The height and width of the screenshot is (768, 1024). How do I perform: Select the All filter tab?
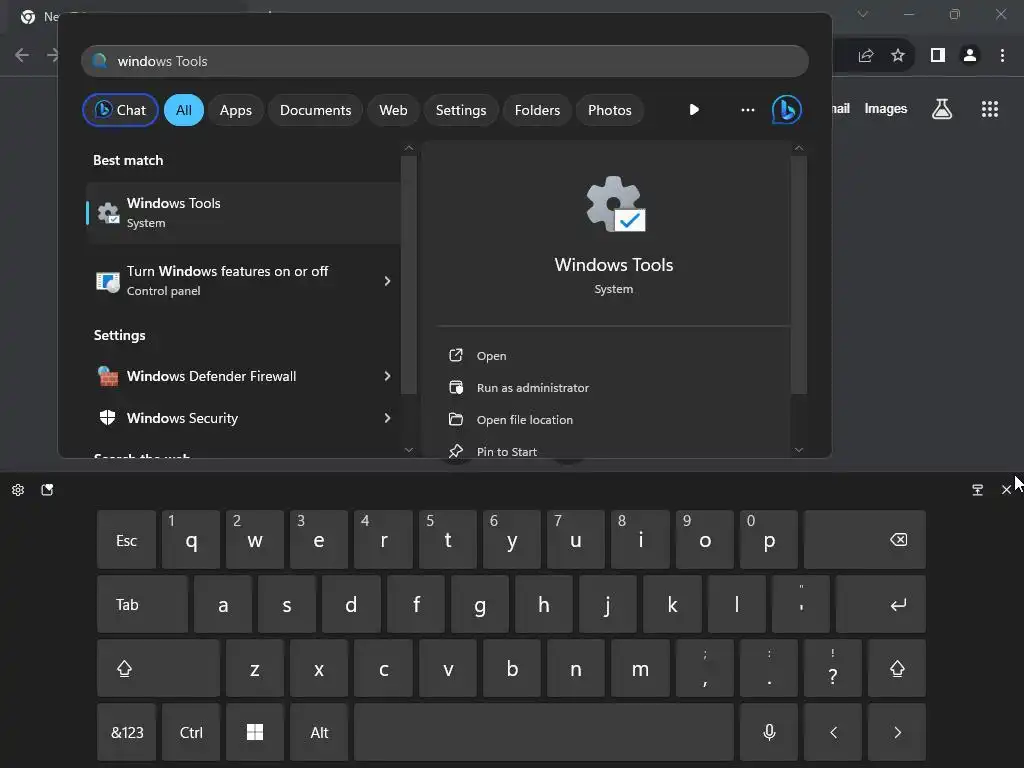click(184, 110)
